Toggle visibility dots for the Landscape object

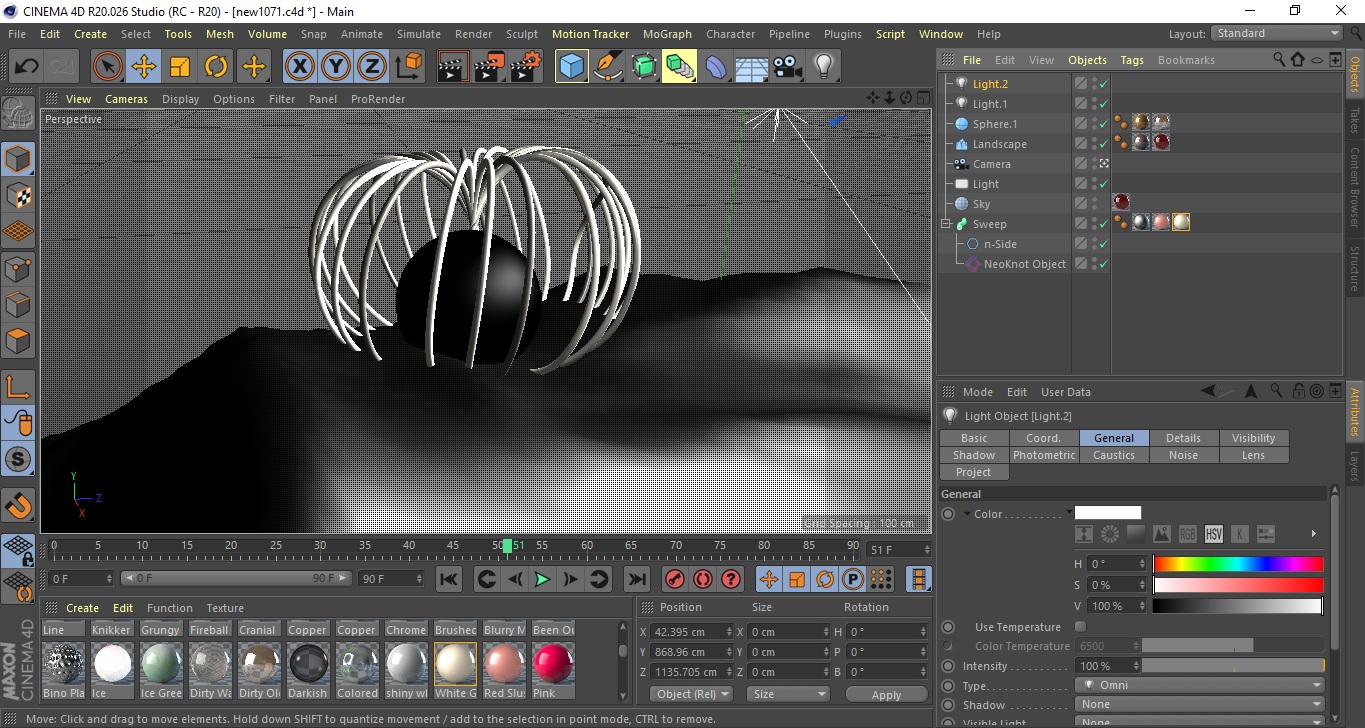click(1094, 144)
